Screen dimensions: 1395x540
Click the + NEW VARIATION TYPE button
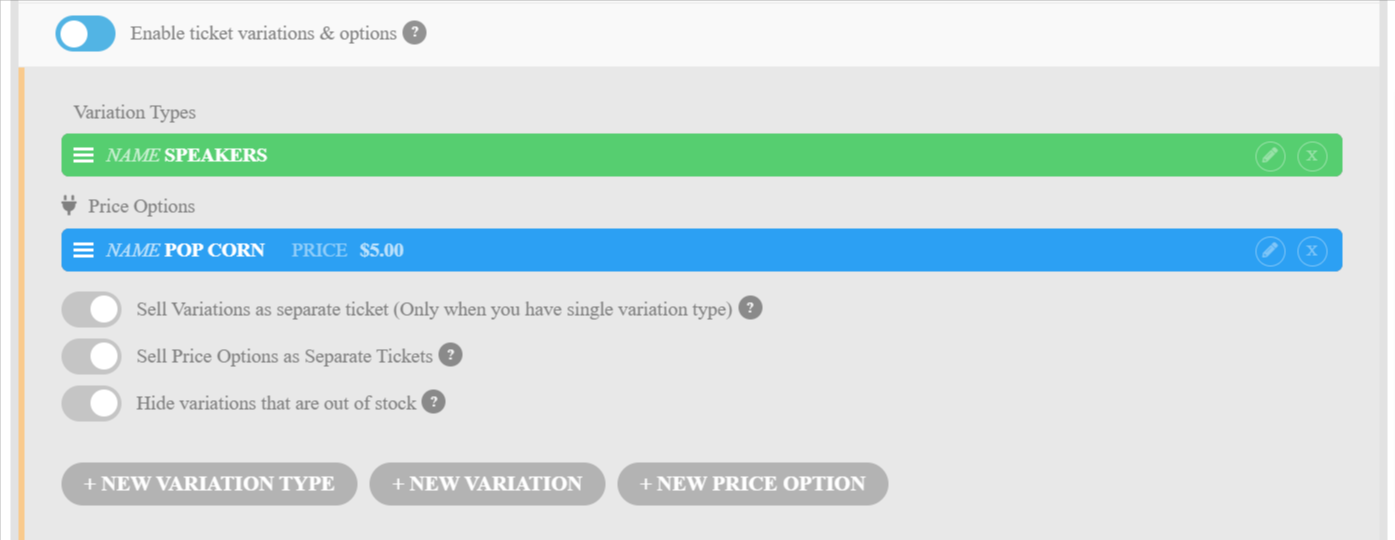209,484
